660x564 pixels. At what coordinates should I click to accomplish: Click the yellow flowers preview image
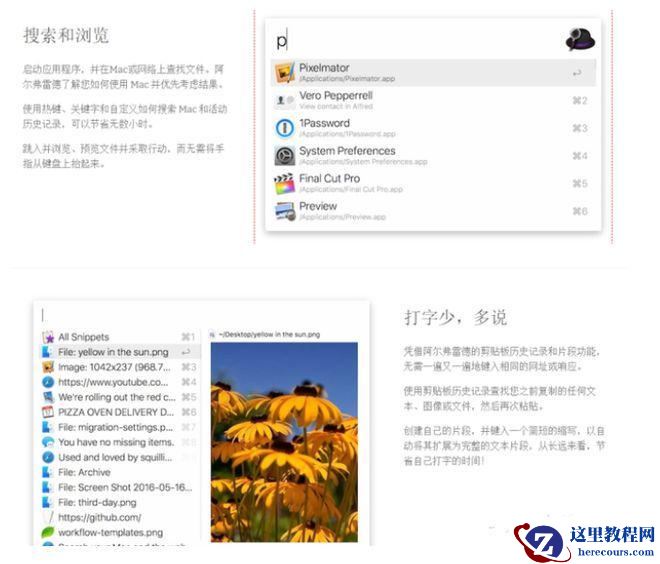(x=284, y=442)
